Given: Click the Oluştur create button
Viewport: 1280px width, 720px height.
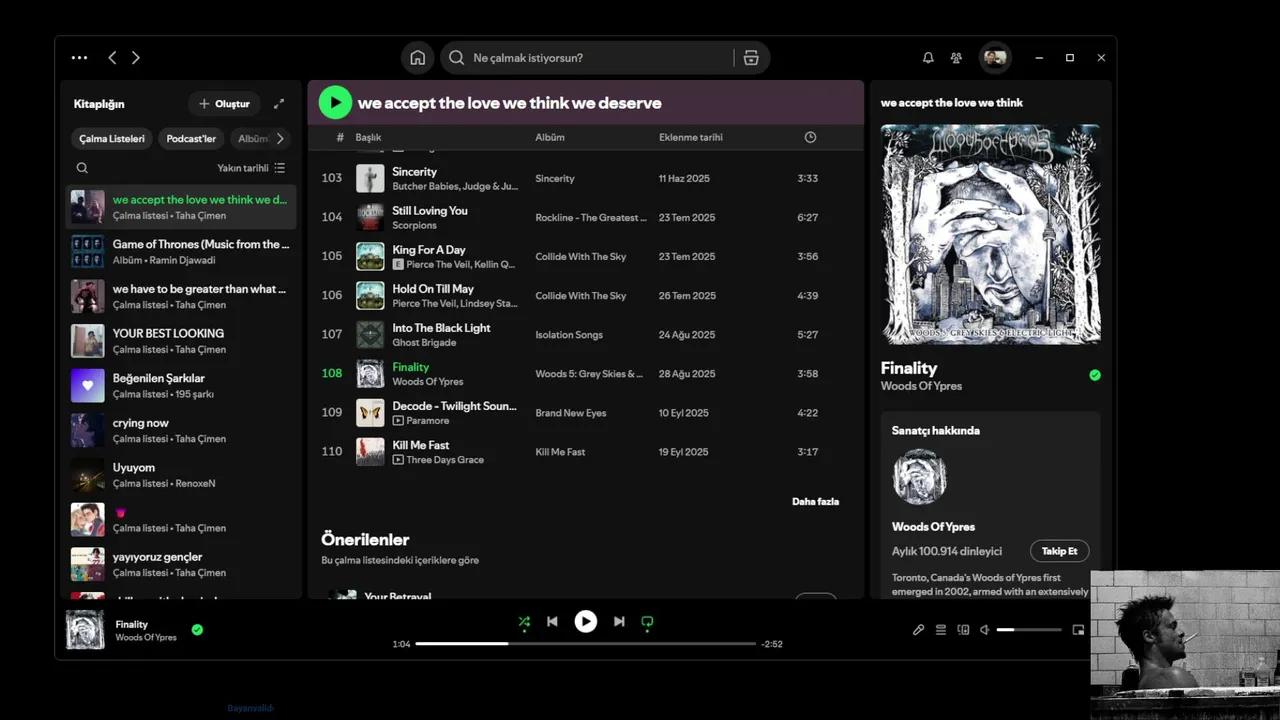Looking at the screenshot, I should point(224,104).
